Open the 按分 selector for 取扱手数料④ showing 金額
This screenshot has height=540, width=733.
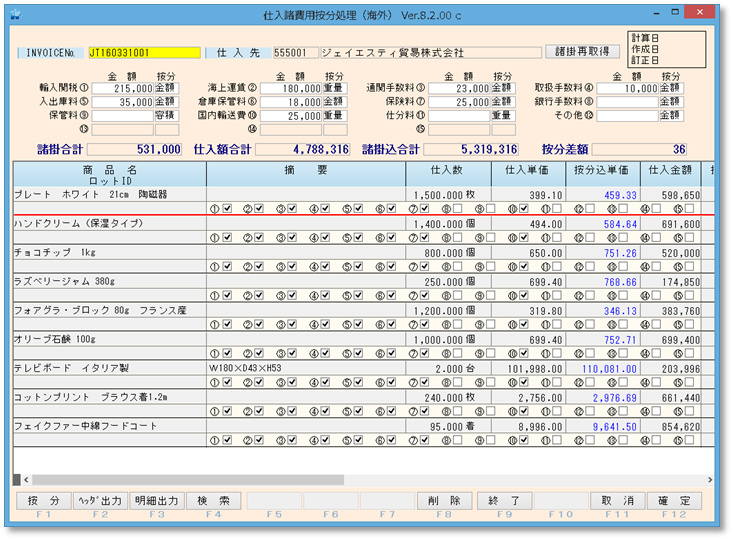[672, 88]
